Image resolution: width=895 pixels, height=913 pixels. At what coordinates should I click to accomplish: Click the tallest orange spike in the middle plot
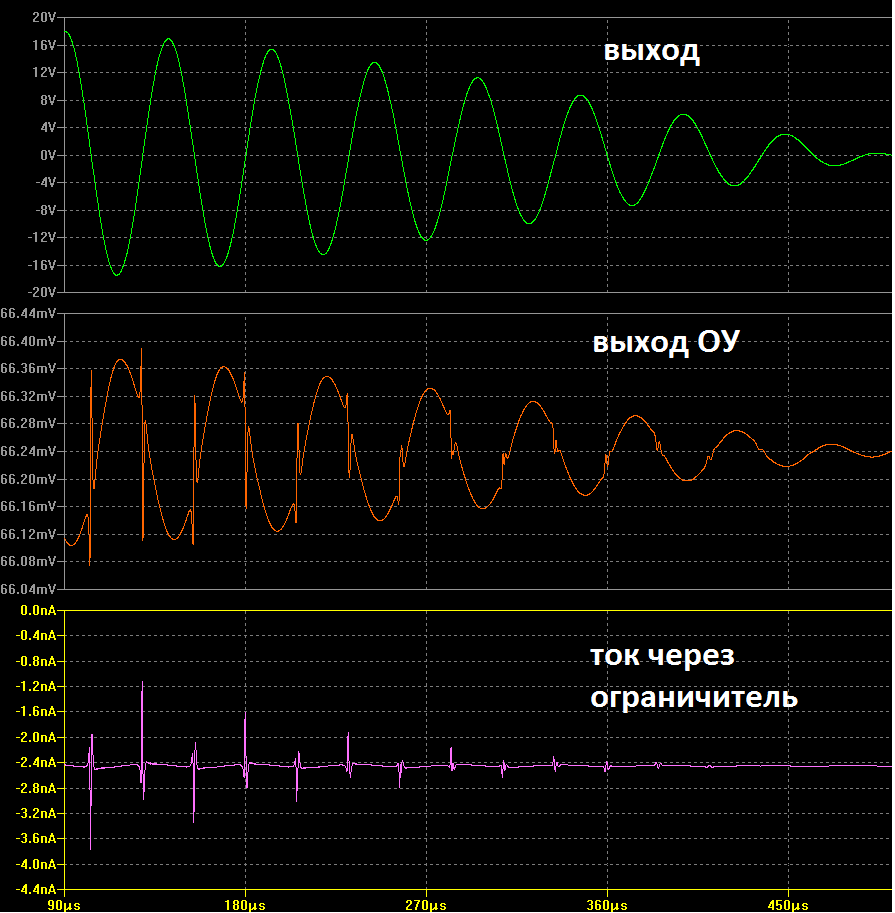pyautogui.click(x=141, y=373)
